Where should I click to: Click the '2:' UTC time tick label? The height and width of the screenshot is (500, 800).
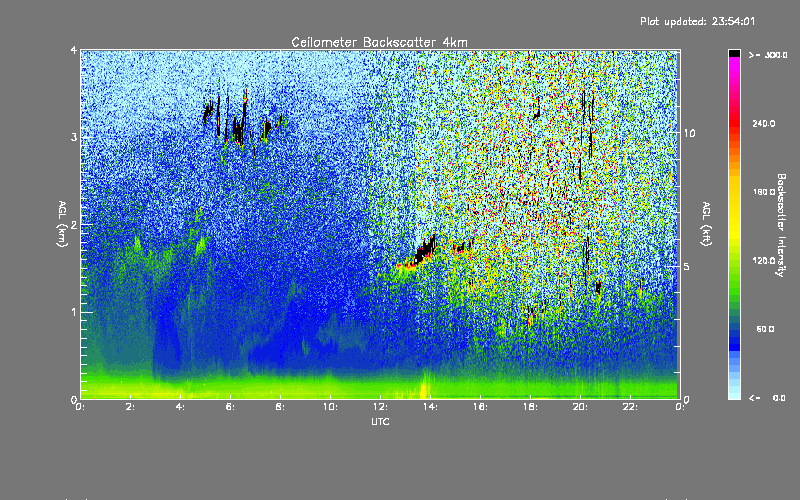point(131,407)
